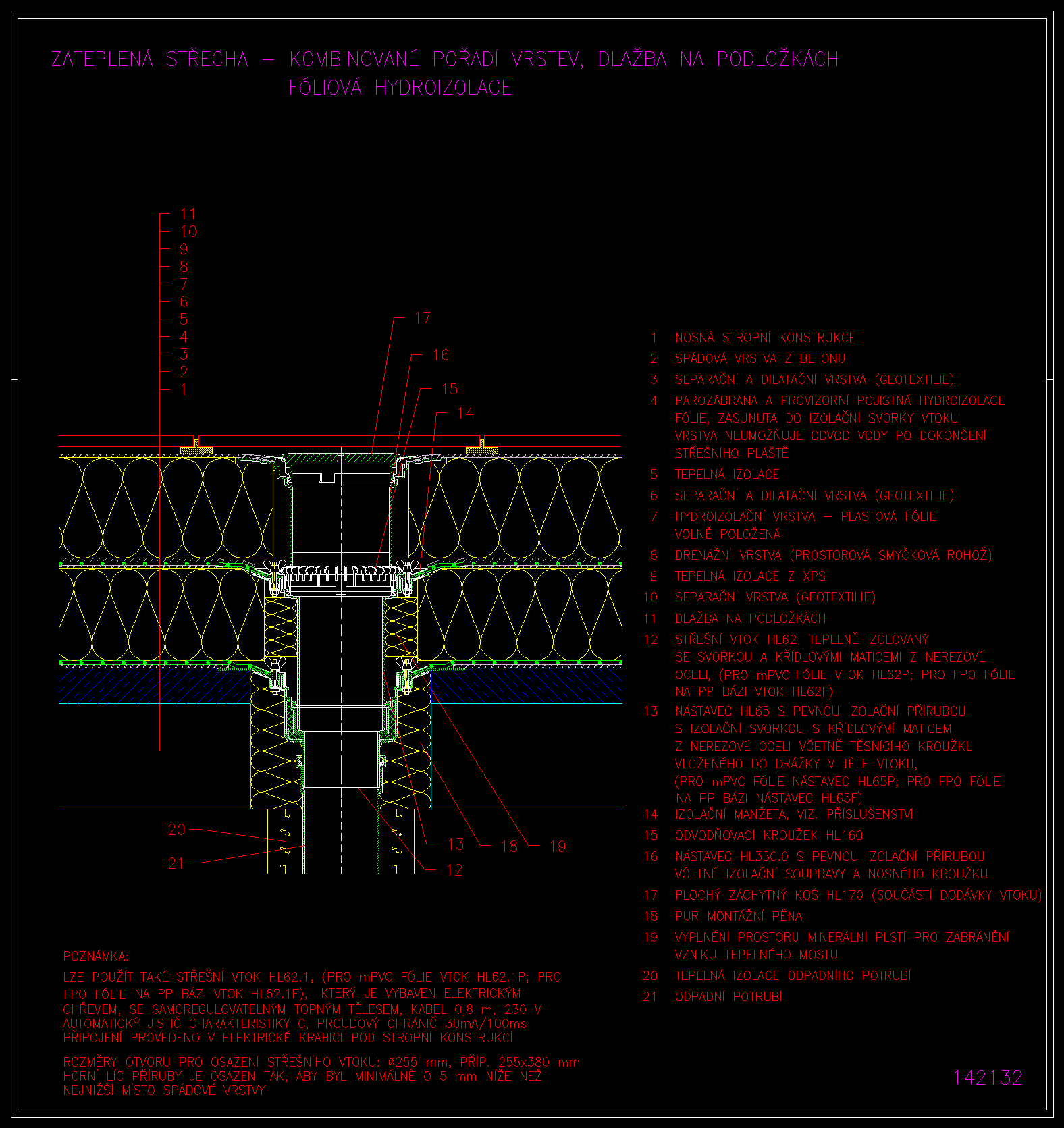Select layer callout 1 at bottom of vertical leader
The image size is (1064, 1128).
[184, 390]
